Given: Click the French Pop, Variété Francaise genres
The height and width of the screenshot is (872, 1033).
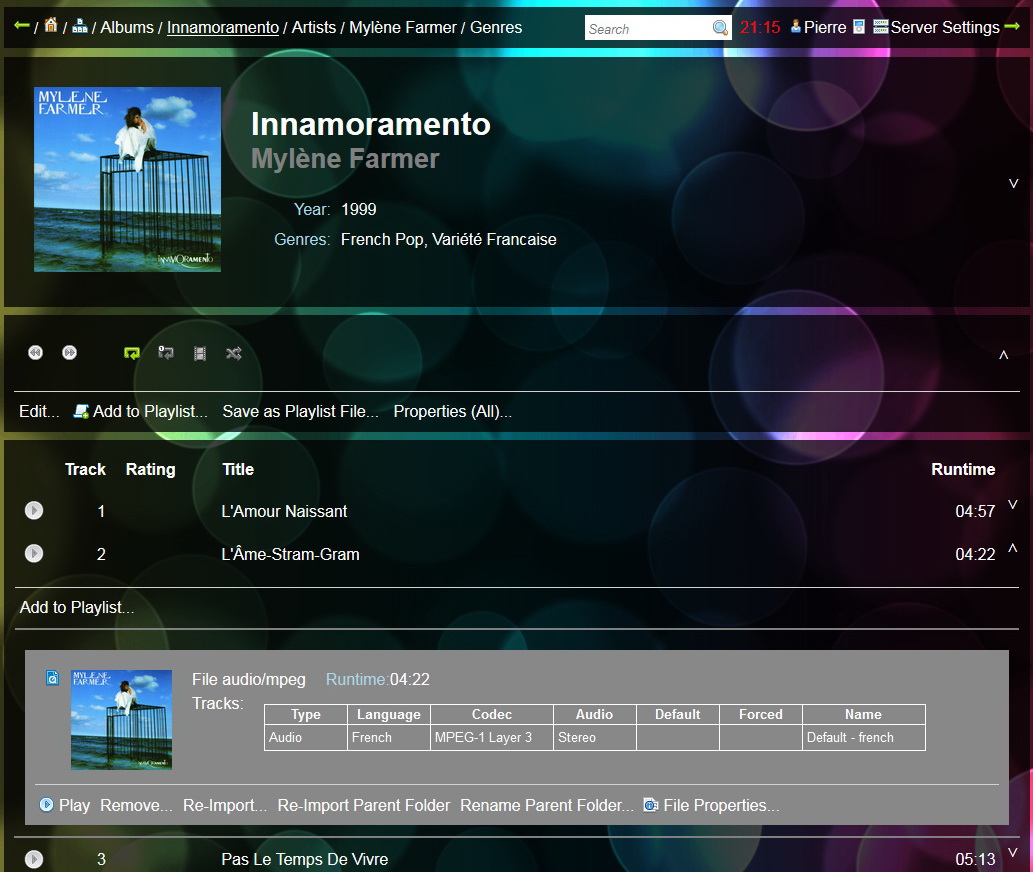Looking at the screenshot, I should tap(449, 239).
